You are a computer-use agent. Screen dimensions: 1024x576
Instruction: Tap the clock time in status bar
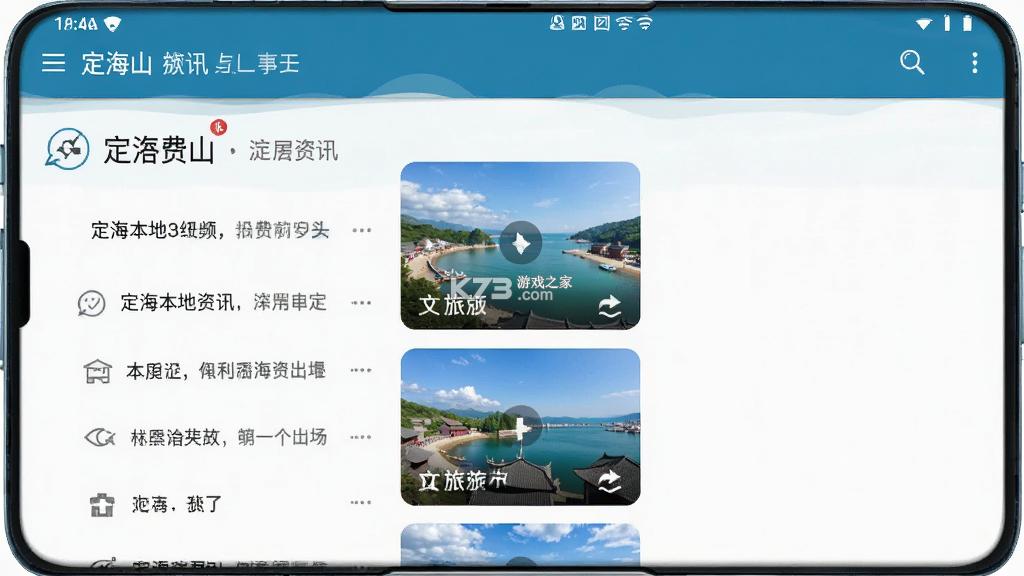click(x=76, y=24)
